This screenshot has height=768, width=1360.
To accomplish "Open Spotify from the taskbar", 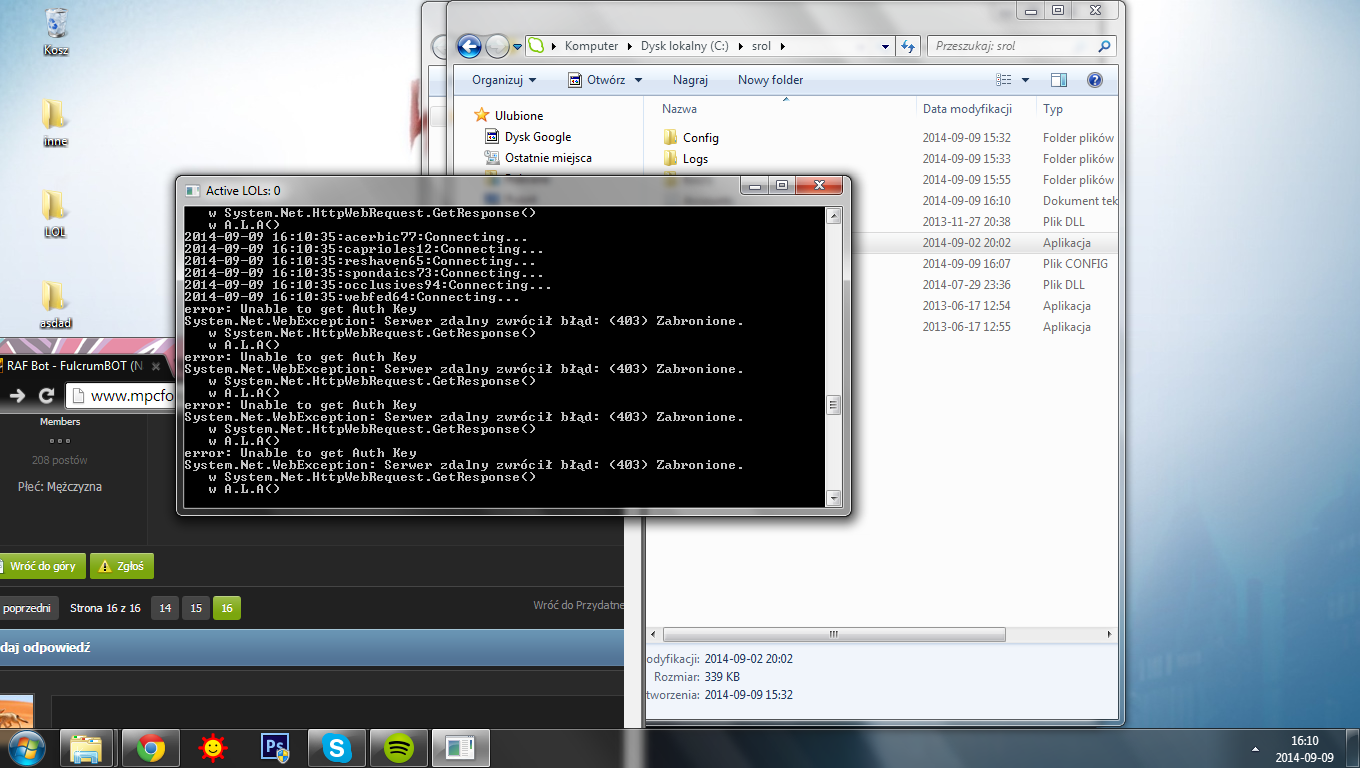I will click(399, 748).
